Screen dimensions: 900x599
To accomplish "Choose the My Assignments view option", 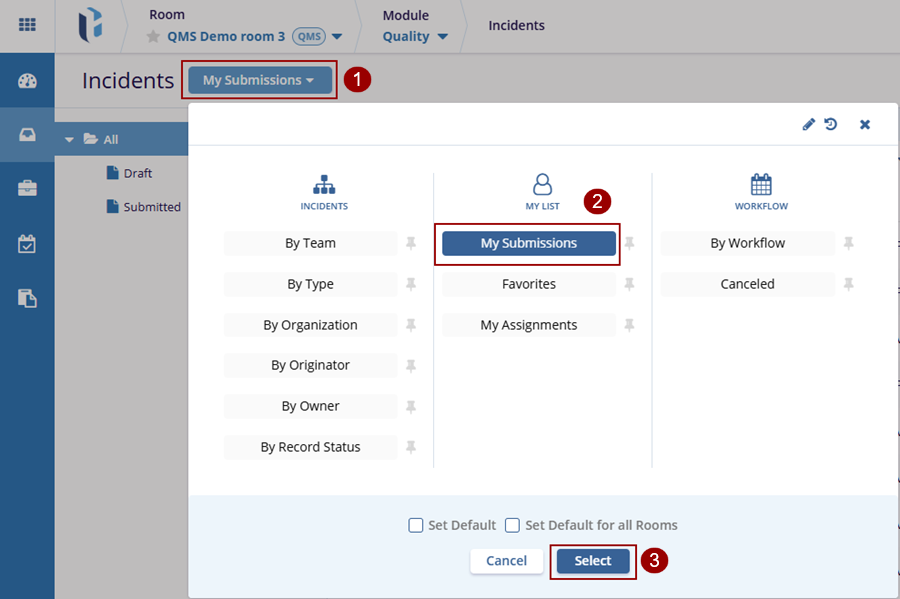I will click(x=528, y=325).
